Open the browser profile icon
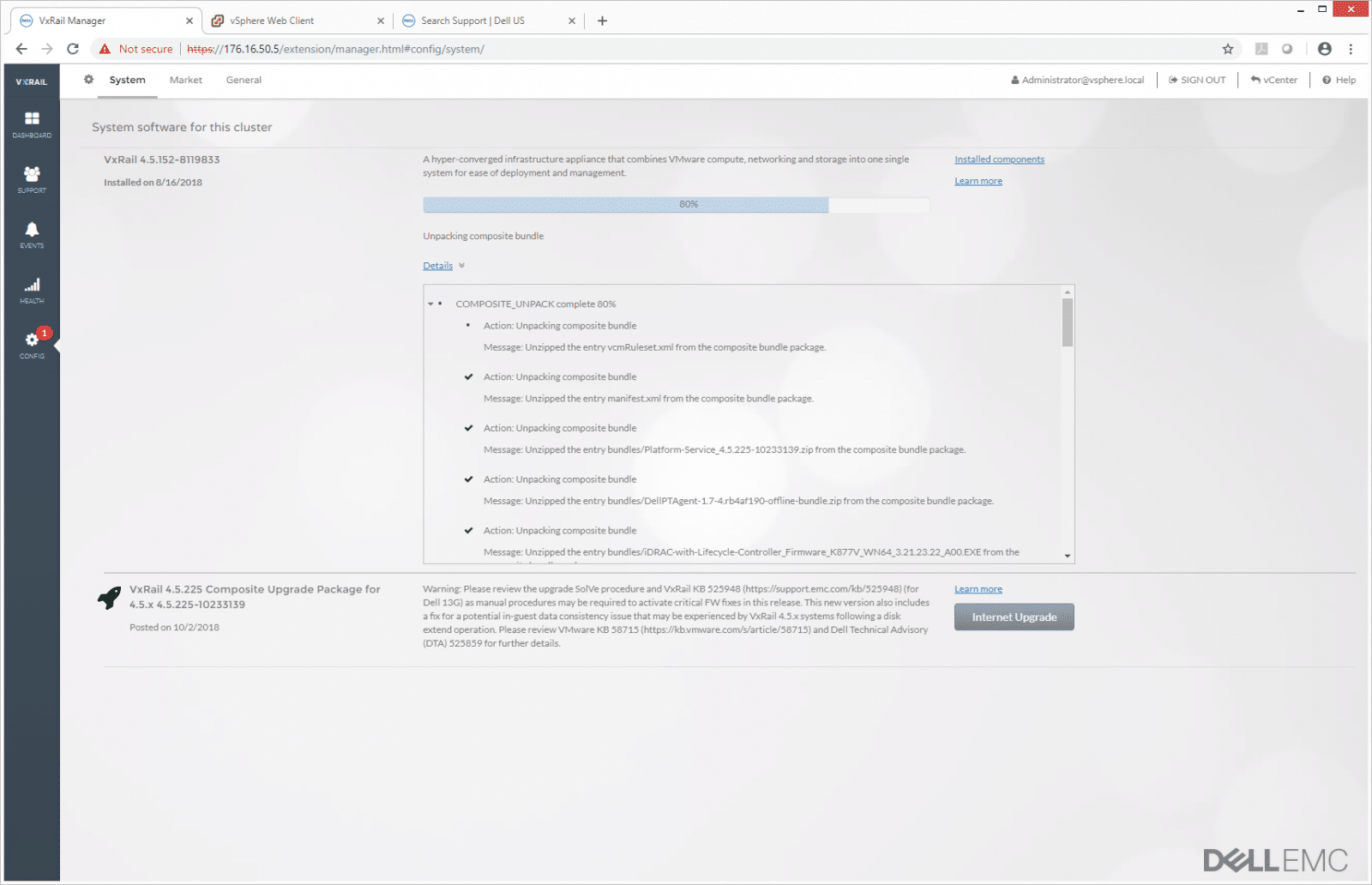1372x885 pixels. pyautogui.click(x=1325, y=49)
